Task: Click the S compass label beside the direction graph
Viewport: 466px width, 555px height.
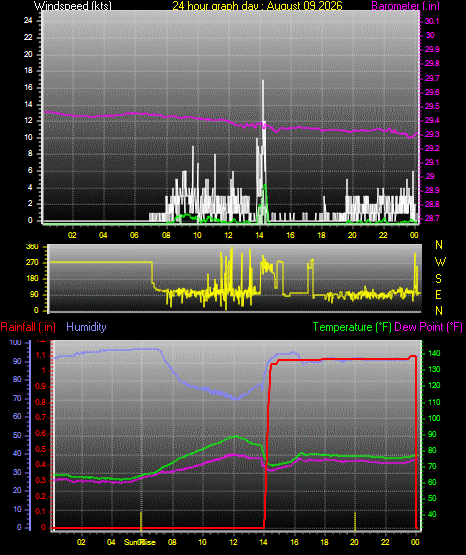Action: click(438, 279)
